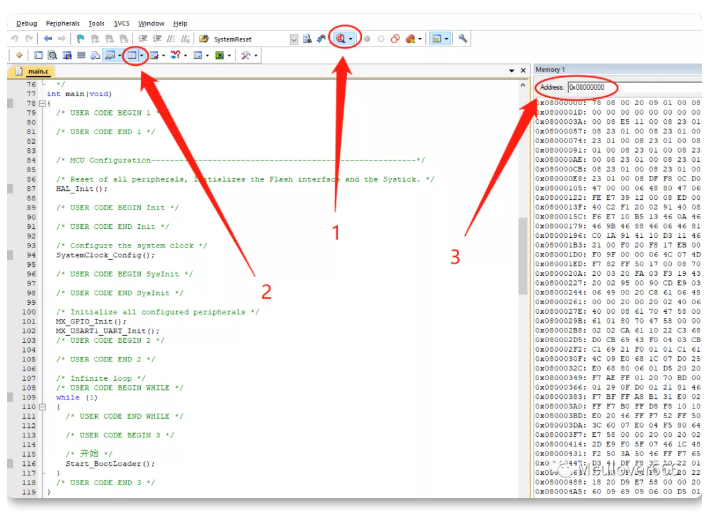Click the incremental find binoculars icon
Image resolution: width=718 pixels, height=517 pixels.
pos(321,39)
